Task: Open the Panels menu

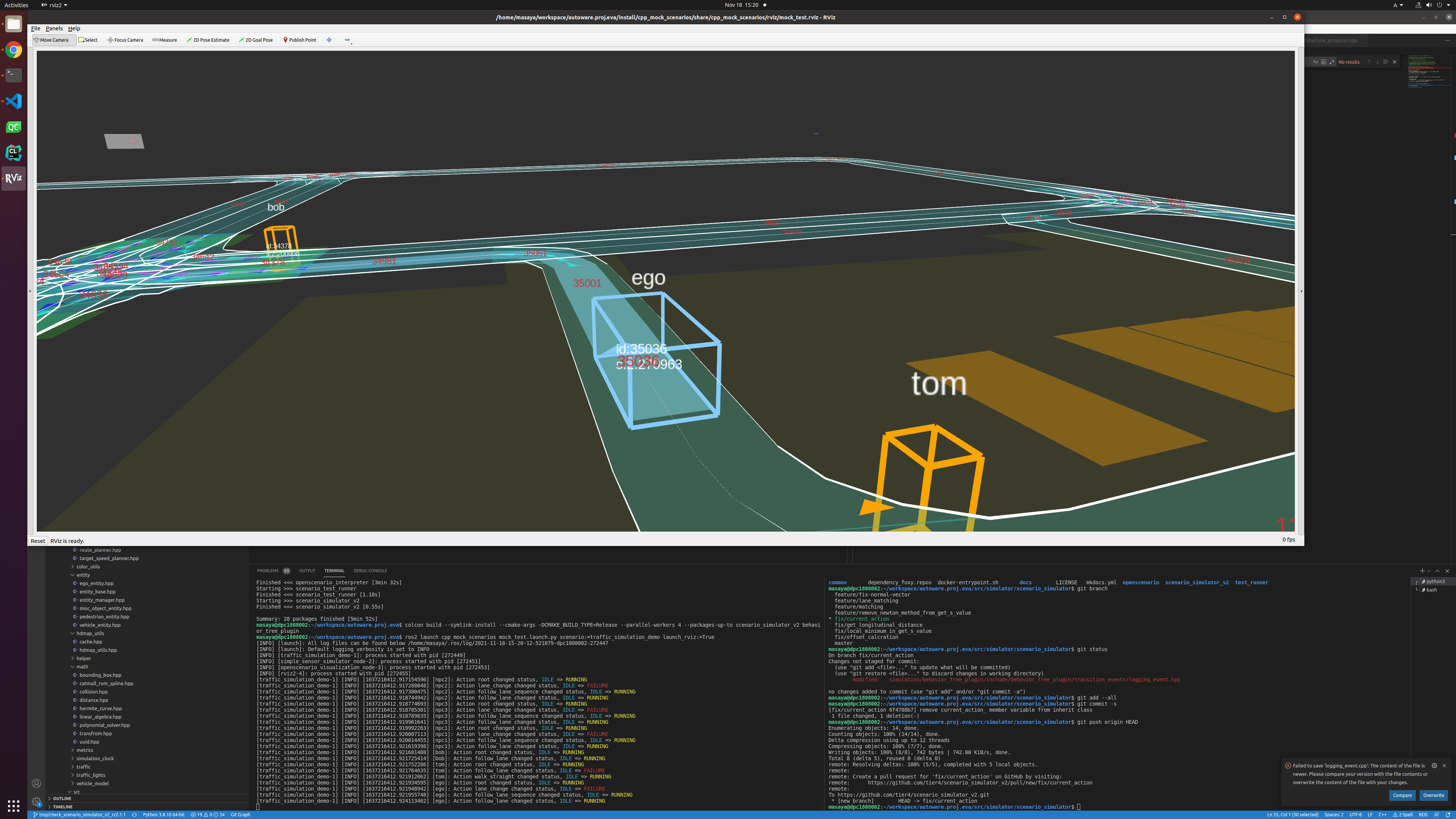Action: (x=54, y=28)
